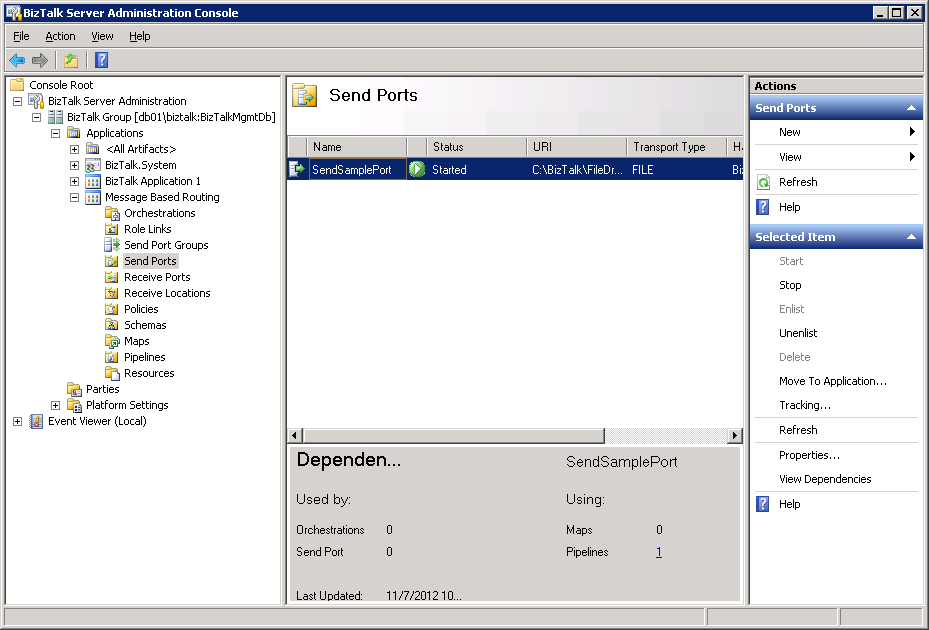Collapse the Message Based Routing node
The width and height of the screenshot is (929, 630).
75,197
